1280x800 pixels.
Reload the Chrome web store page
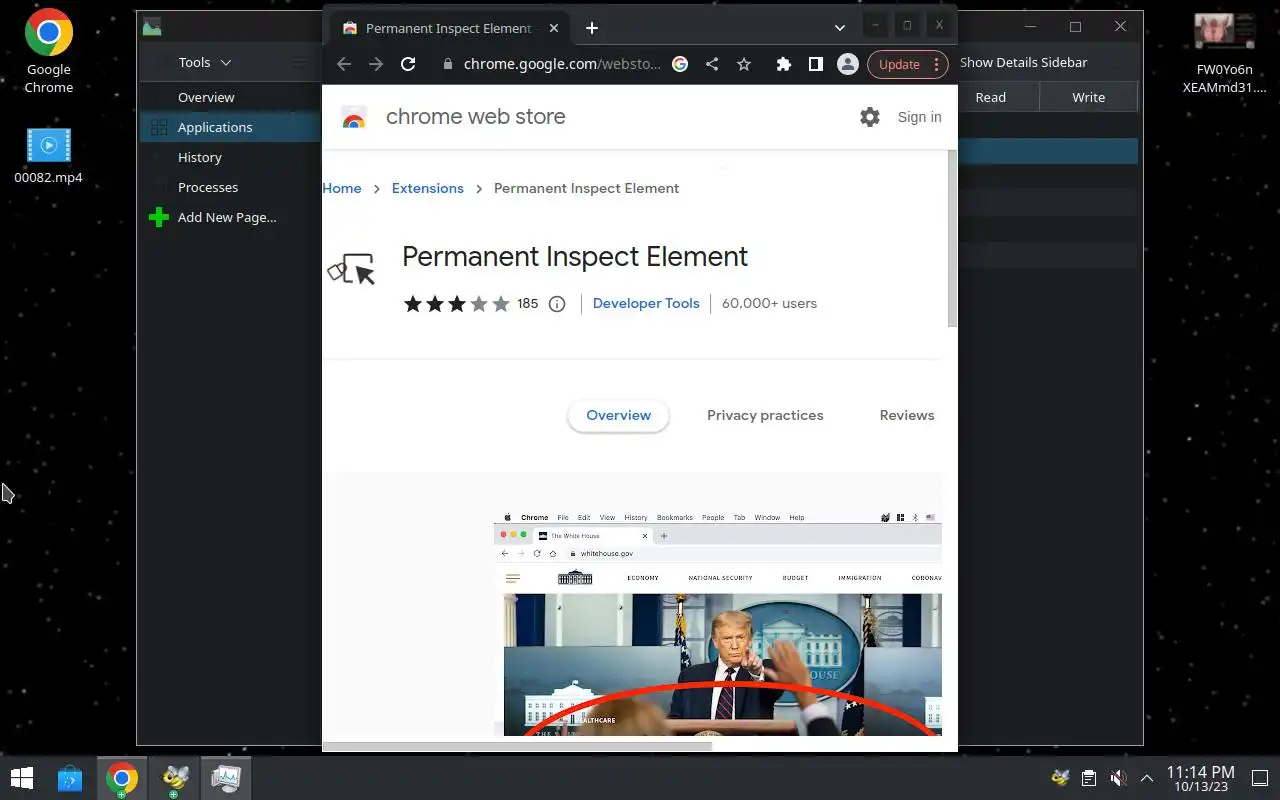coord(408,64)
